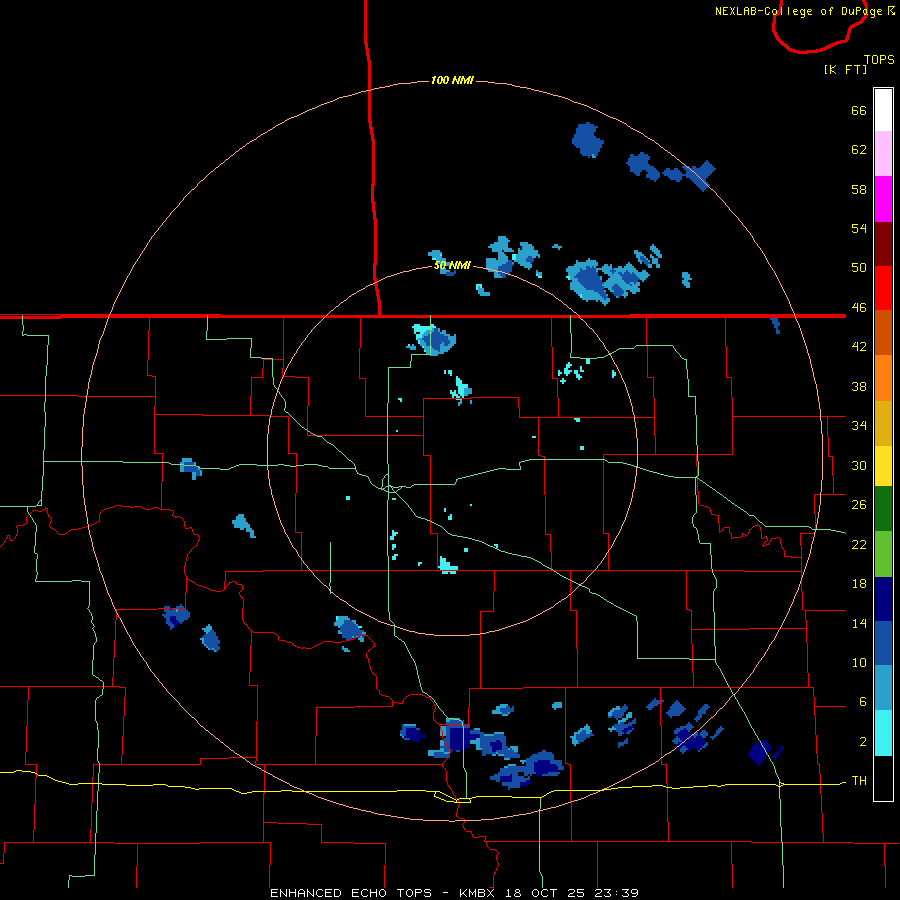Image resolution: width=900 pixels, height=900 pixels.
Task: Click the legend value 34
Action: (859, 426)
